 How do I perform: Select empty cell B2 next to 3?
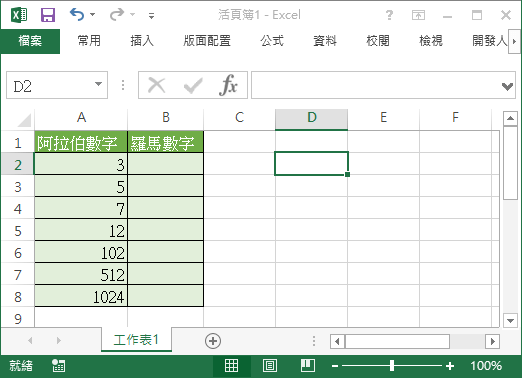tap(166, 165)
